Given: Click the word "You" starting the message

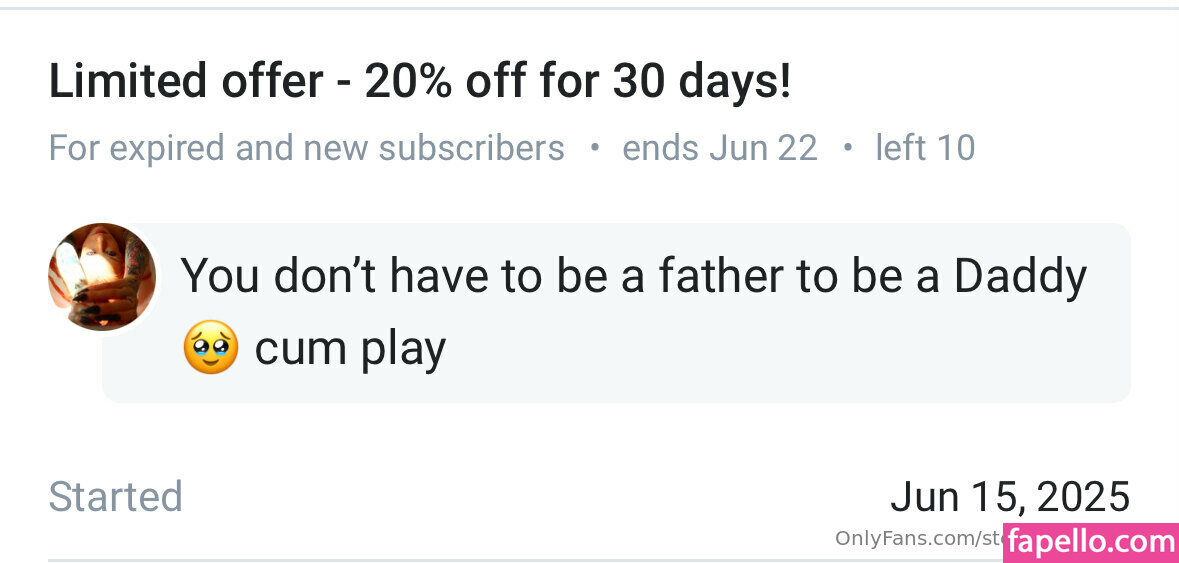Looking at the screenshot, I should (x=219, y=276).
